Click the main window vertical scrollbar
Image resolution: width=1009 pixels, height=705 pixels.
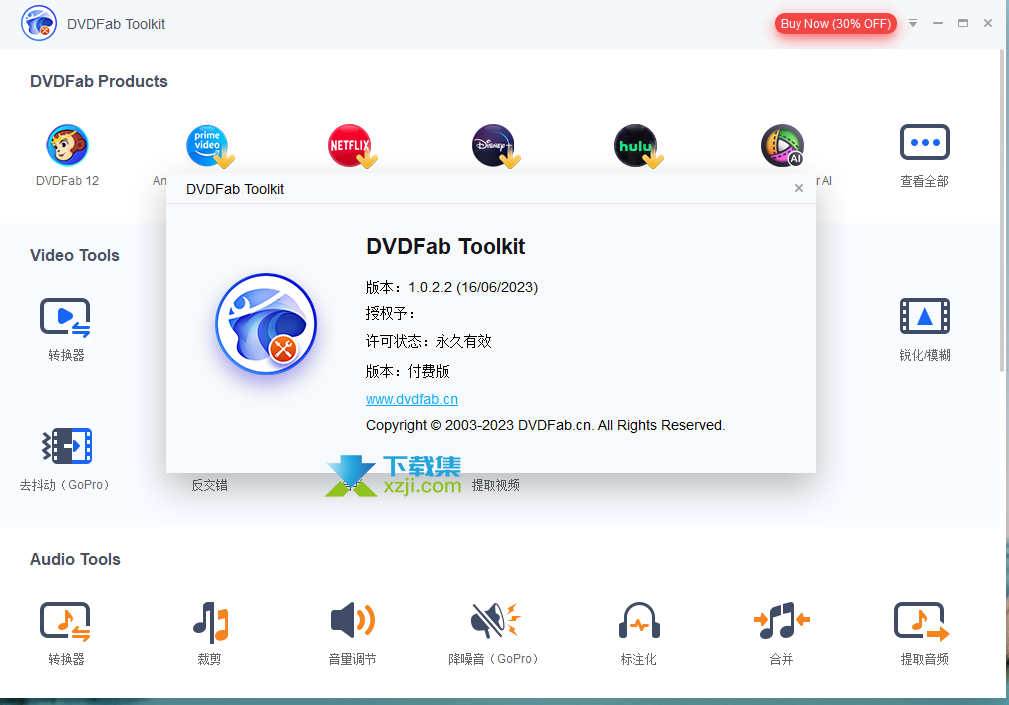click(x=1003, y=210)
